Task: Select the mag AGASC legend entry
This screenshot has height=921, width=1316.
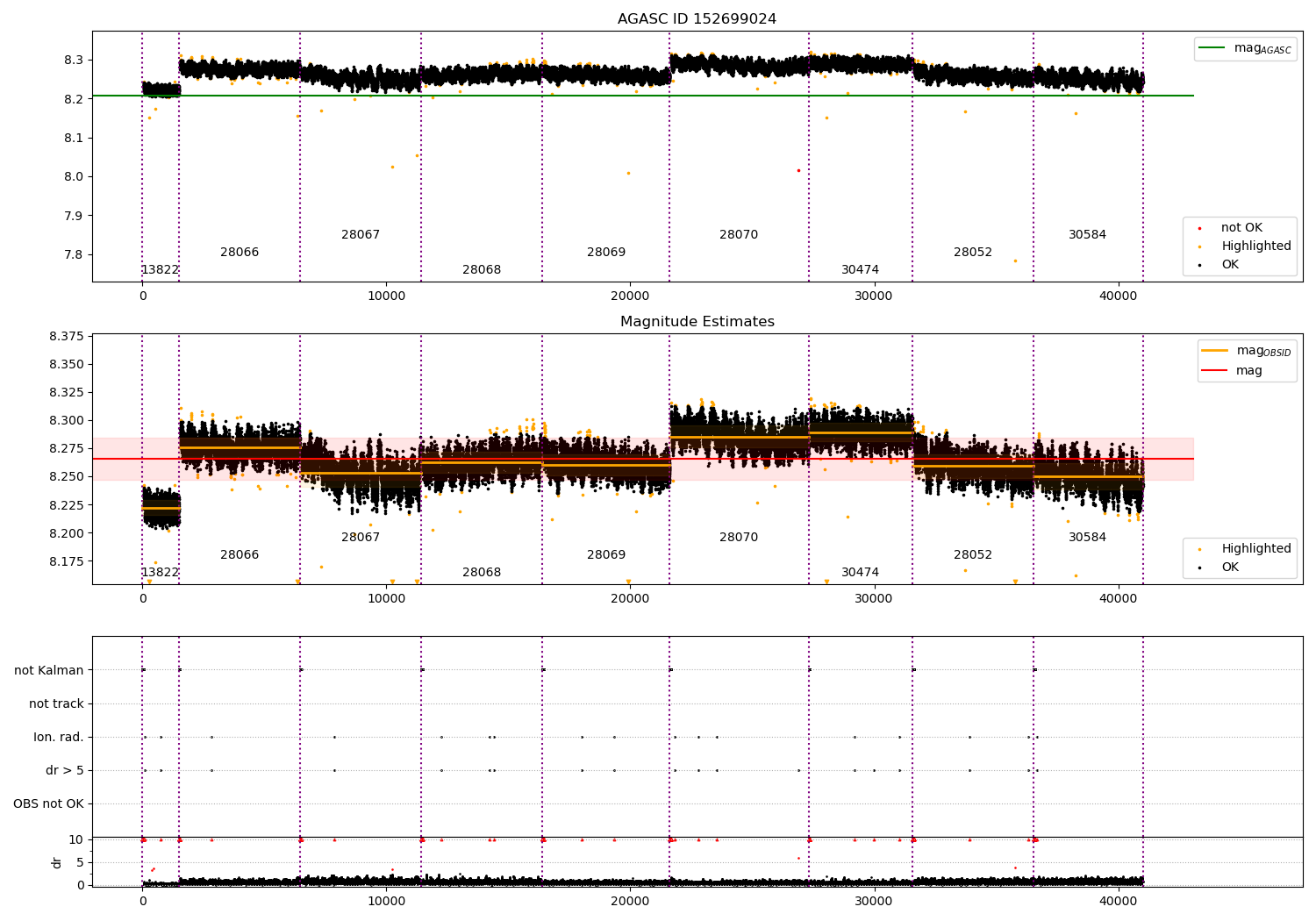Action: click(1245, 48)
